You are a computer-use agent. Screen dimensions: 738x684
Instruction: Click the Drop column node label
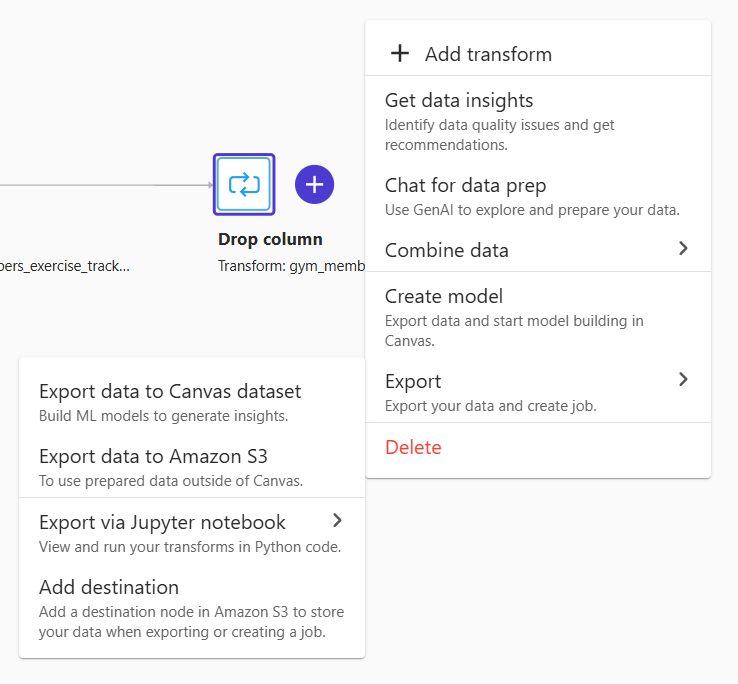pyautogui.click(x=270, y=239)
